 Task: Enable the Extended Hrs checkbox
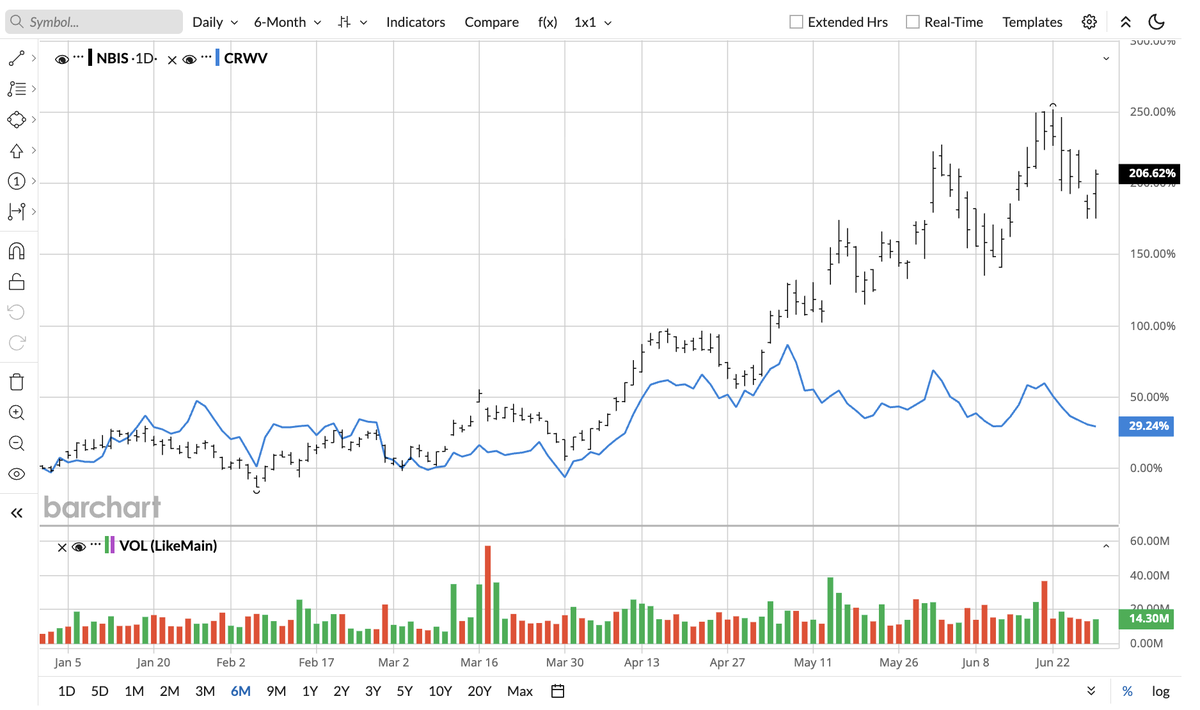[796, 21]
